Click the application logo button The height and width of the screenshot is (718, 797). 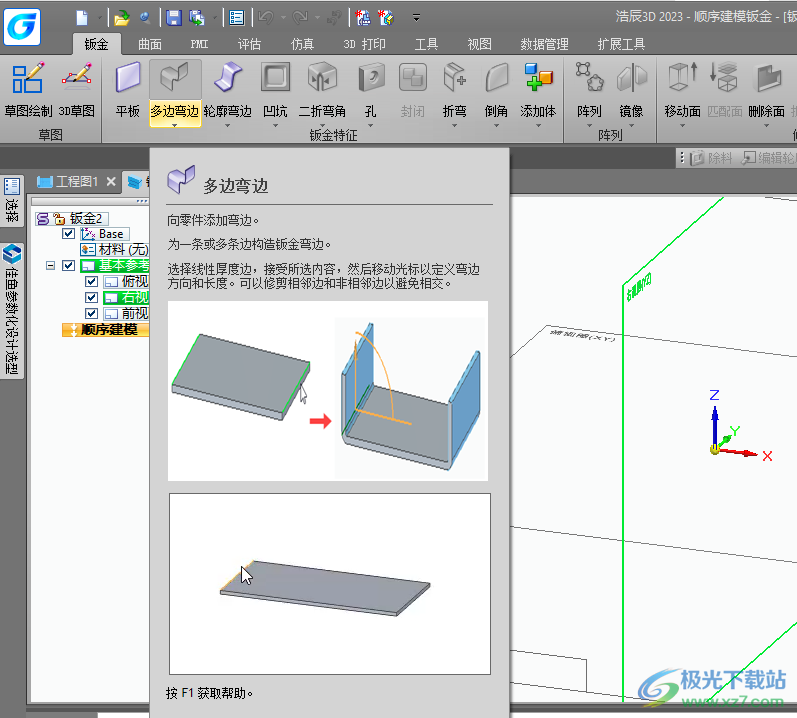(x=21, y=27)
